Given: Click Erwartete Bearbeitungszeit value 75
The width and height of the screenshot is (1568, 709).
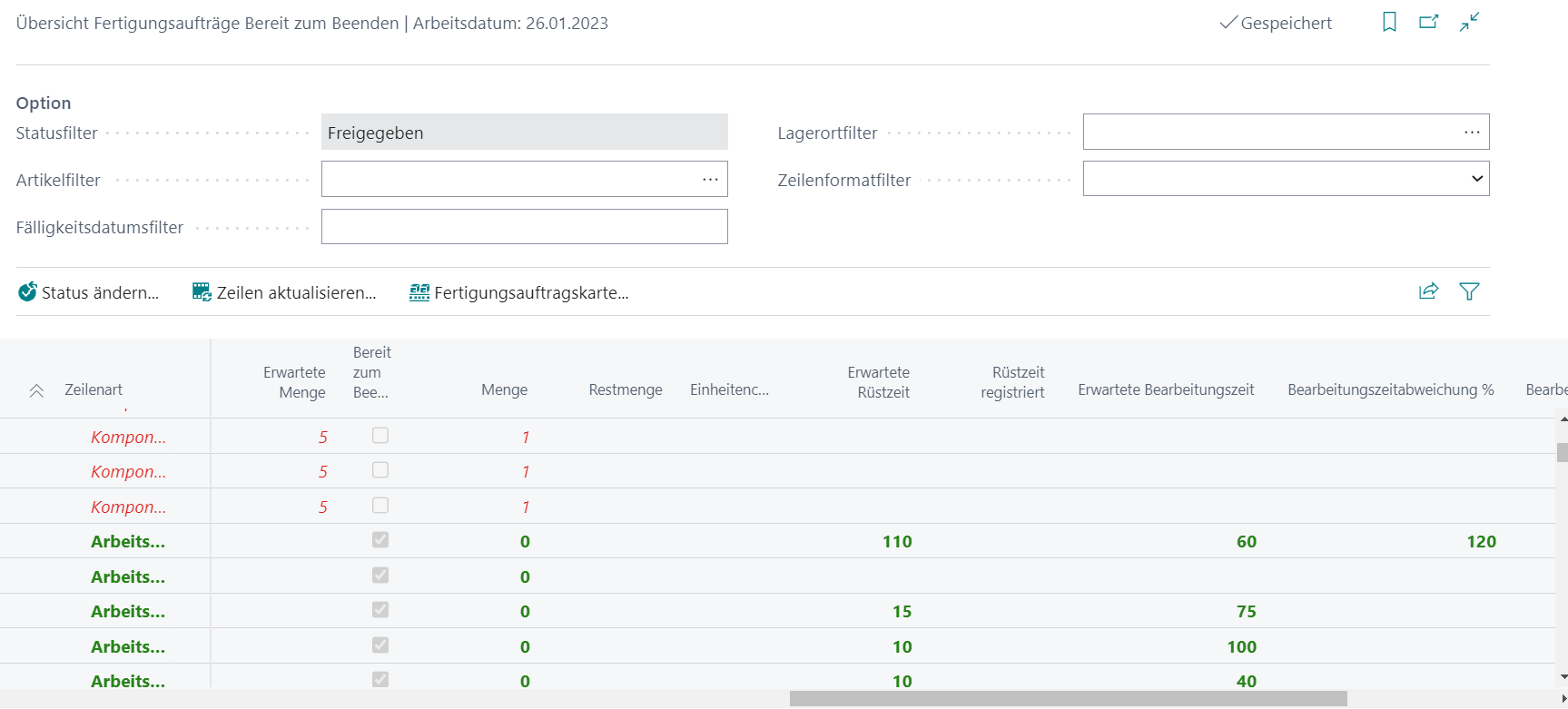Looking at the screenshot, I should (1247, 612).
